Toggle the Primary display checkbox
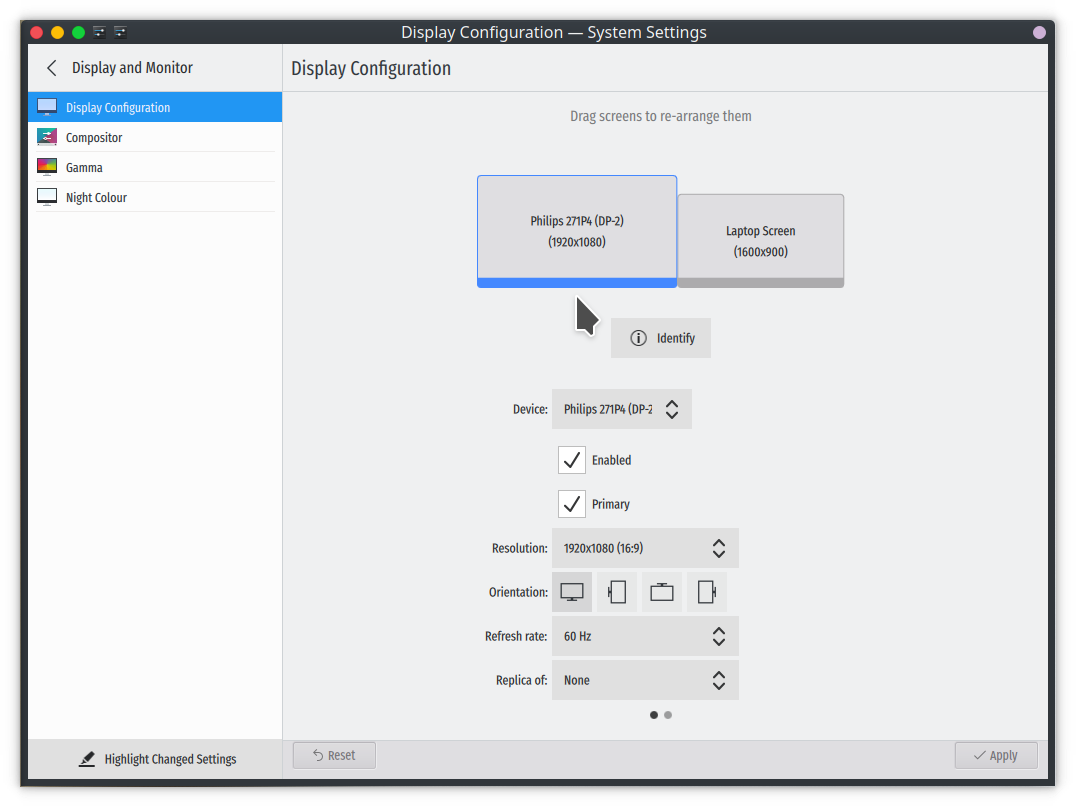Screen dimensions: 1076x807 coord(572,504)
